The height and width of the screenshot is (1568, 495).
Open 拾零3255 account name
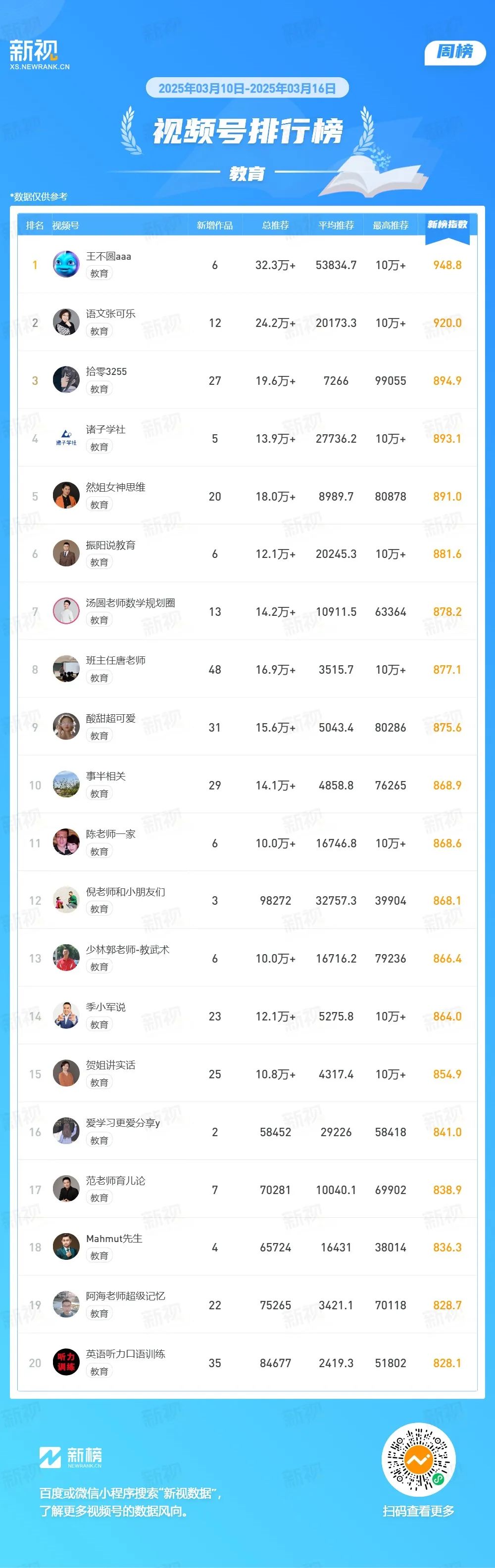click(106, 371)
